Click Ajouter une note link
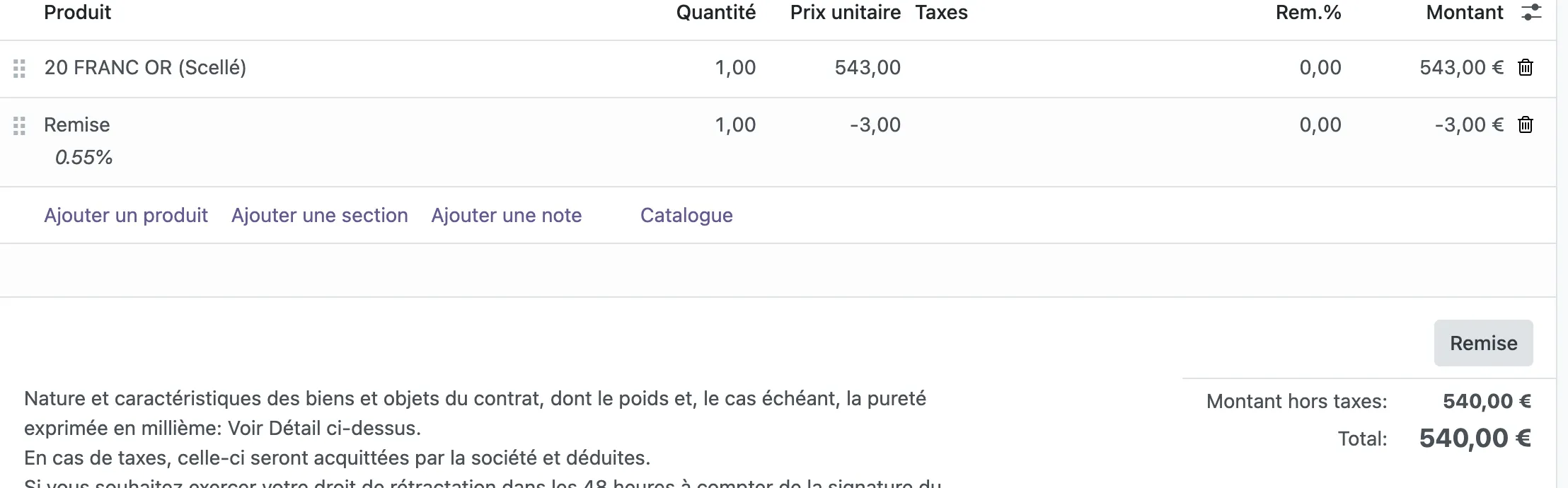Screen dimensions: 1568x488 (x=507, y=215)
